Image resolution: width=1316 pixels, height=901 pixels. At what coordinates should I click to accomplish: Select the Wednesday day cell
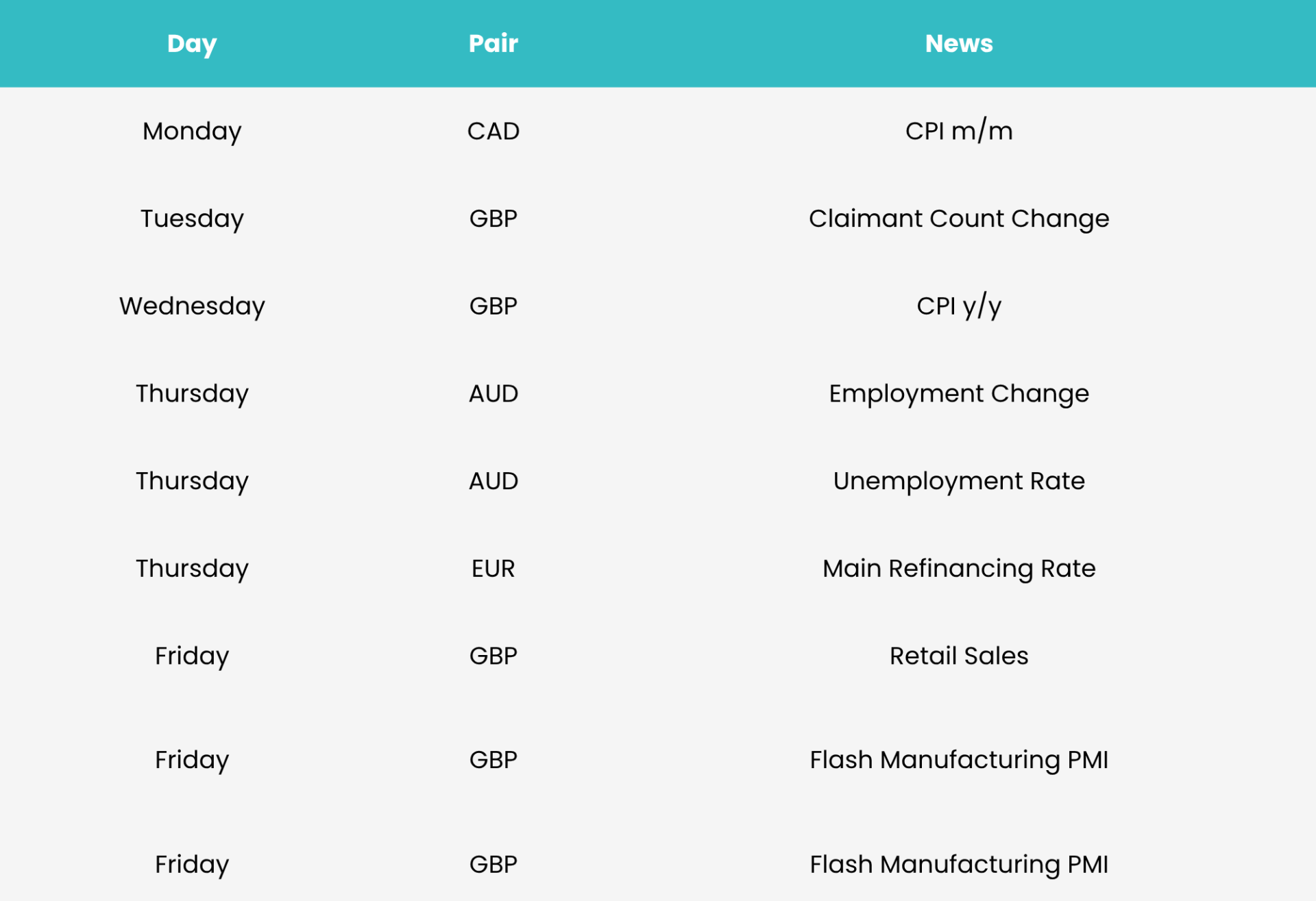(x=192, y=306)
